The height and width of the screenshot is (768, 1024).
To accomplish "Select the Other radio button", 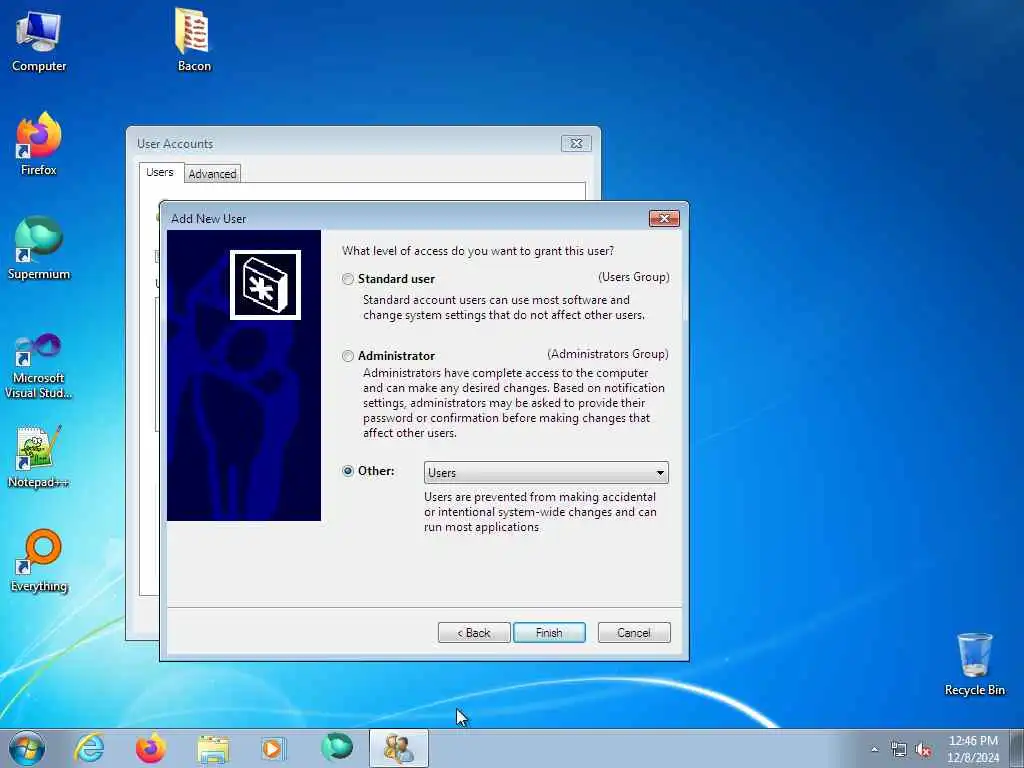I will click(x=348, y=471).
